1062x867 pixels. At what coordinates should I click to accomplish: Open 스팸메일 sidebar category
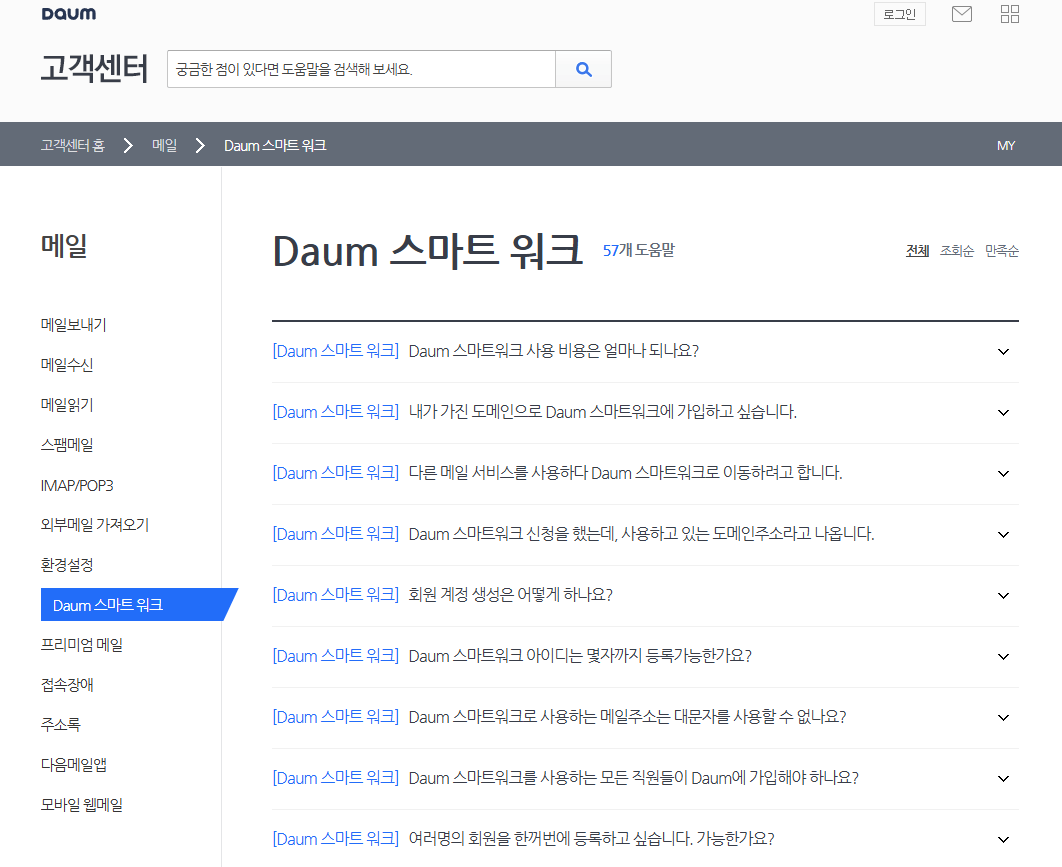tap(67, 444)
